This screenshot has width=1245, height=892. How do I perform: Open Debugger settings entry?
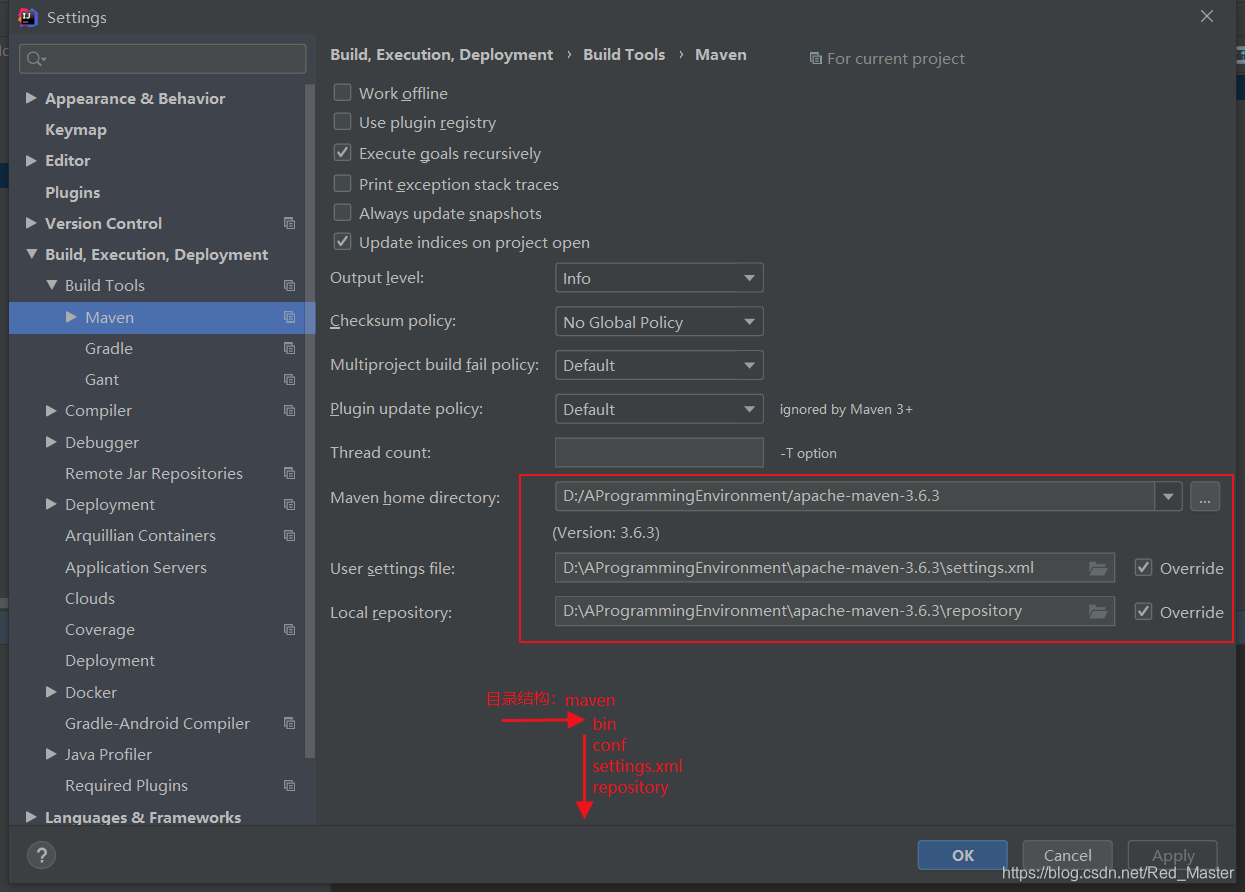[x=102, y=442]
